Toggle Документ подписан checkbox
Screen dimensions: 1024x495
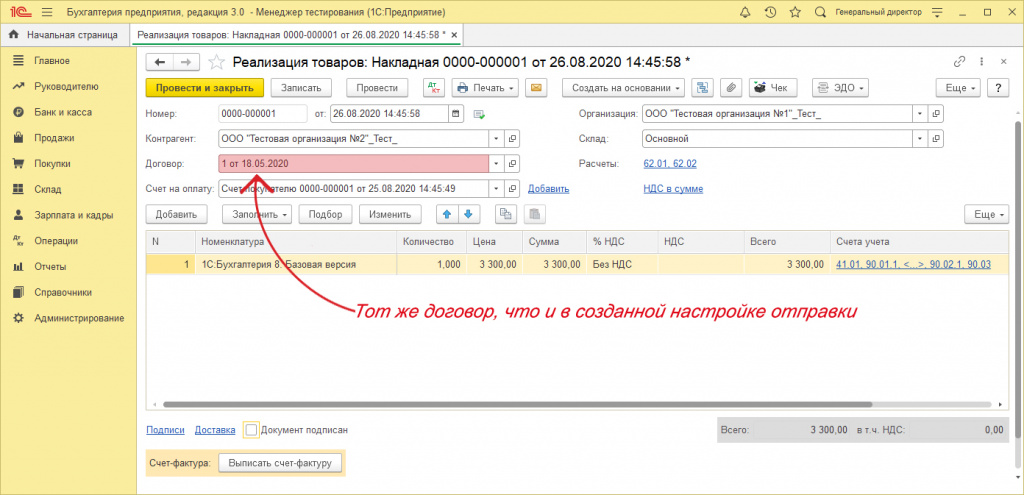pyautogui.click(x=251, y=430)
